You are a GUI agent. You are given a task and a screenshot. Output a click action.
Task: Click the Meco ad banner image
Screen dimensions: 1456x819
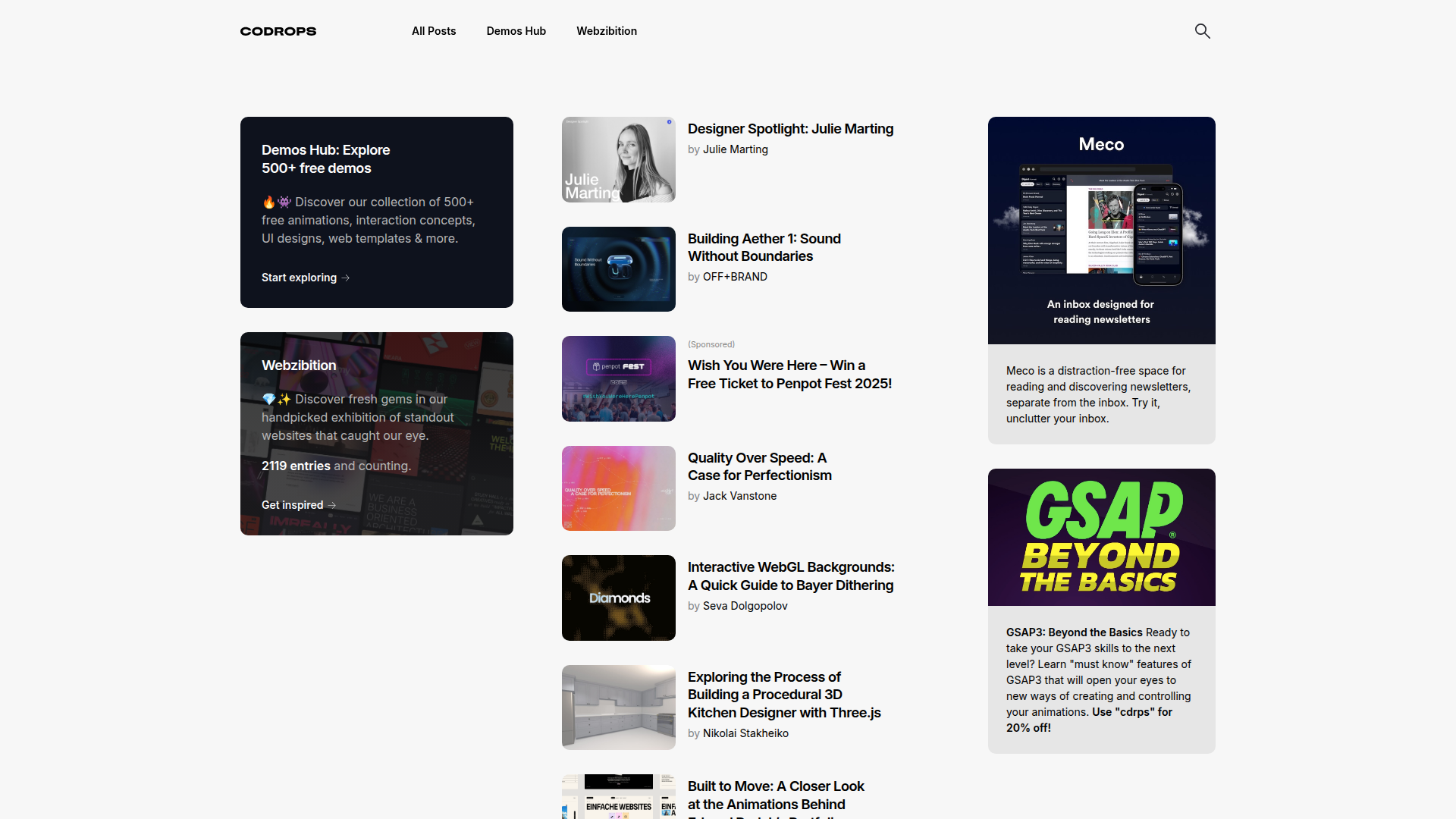pos(1102,231)
